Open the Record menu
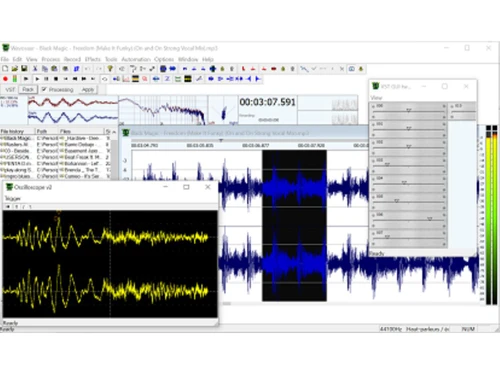The height and width of the screenshot is (375, 500). click(x=72, y=59)
